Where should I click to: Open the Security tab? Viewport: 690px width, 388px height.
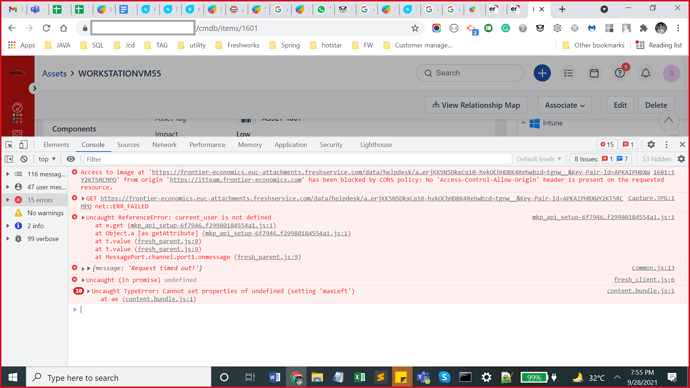pos(331,145)
